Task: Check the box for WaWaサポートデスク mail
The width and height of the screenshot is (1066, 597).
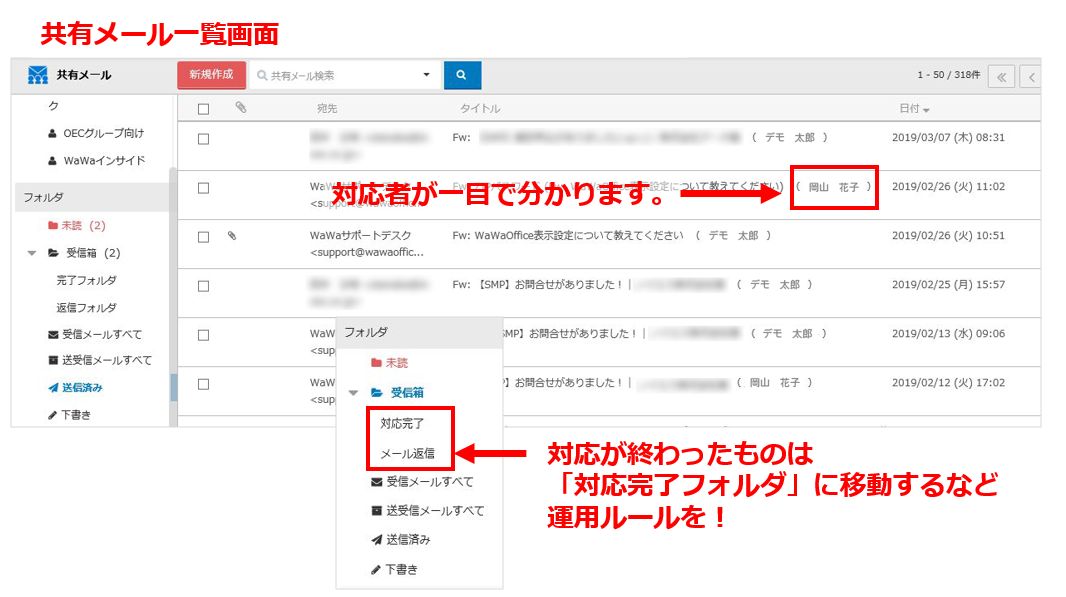Action: click(203, 237)
